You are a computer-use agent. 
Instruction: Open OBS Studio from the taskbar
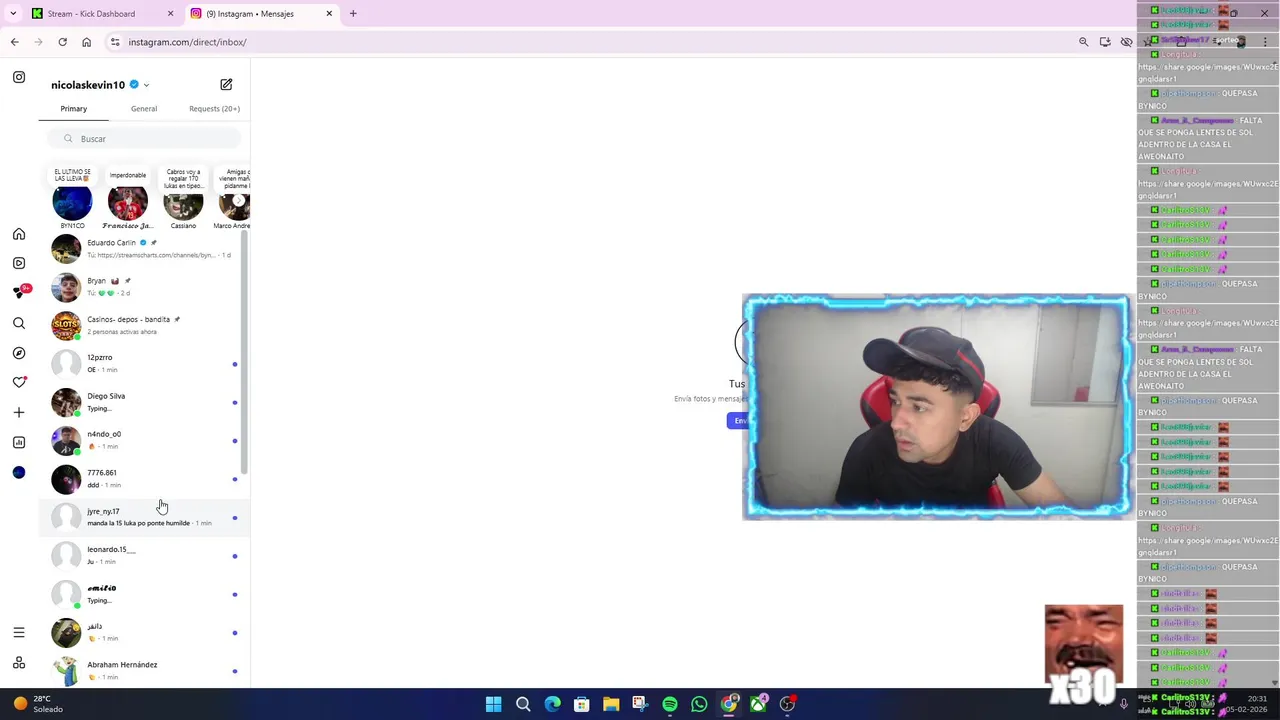pyautogui.click(x=788, y=704)
